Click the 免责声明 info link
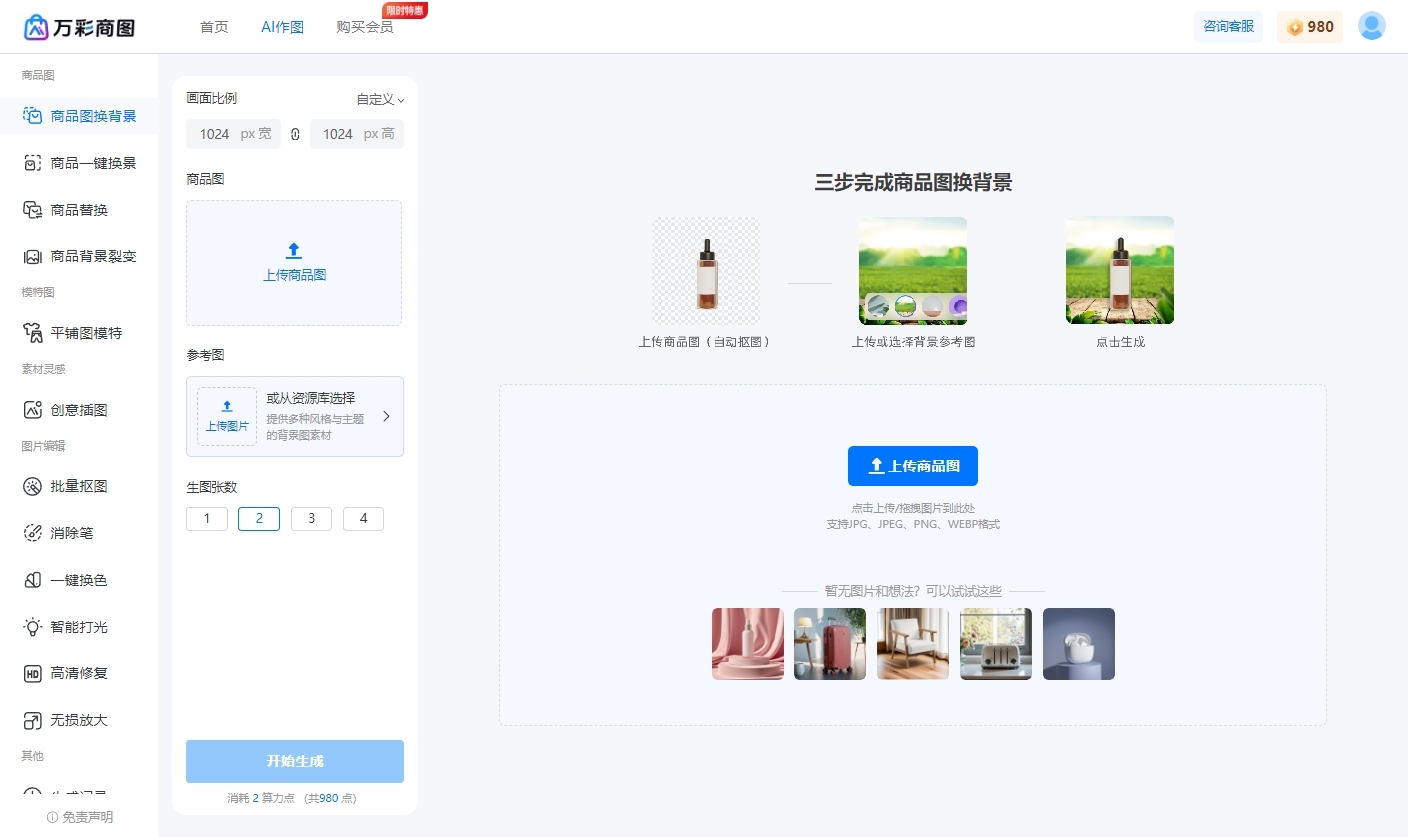The height and width of the screenshot is (837, 1408). point(80,817)
